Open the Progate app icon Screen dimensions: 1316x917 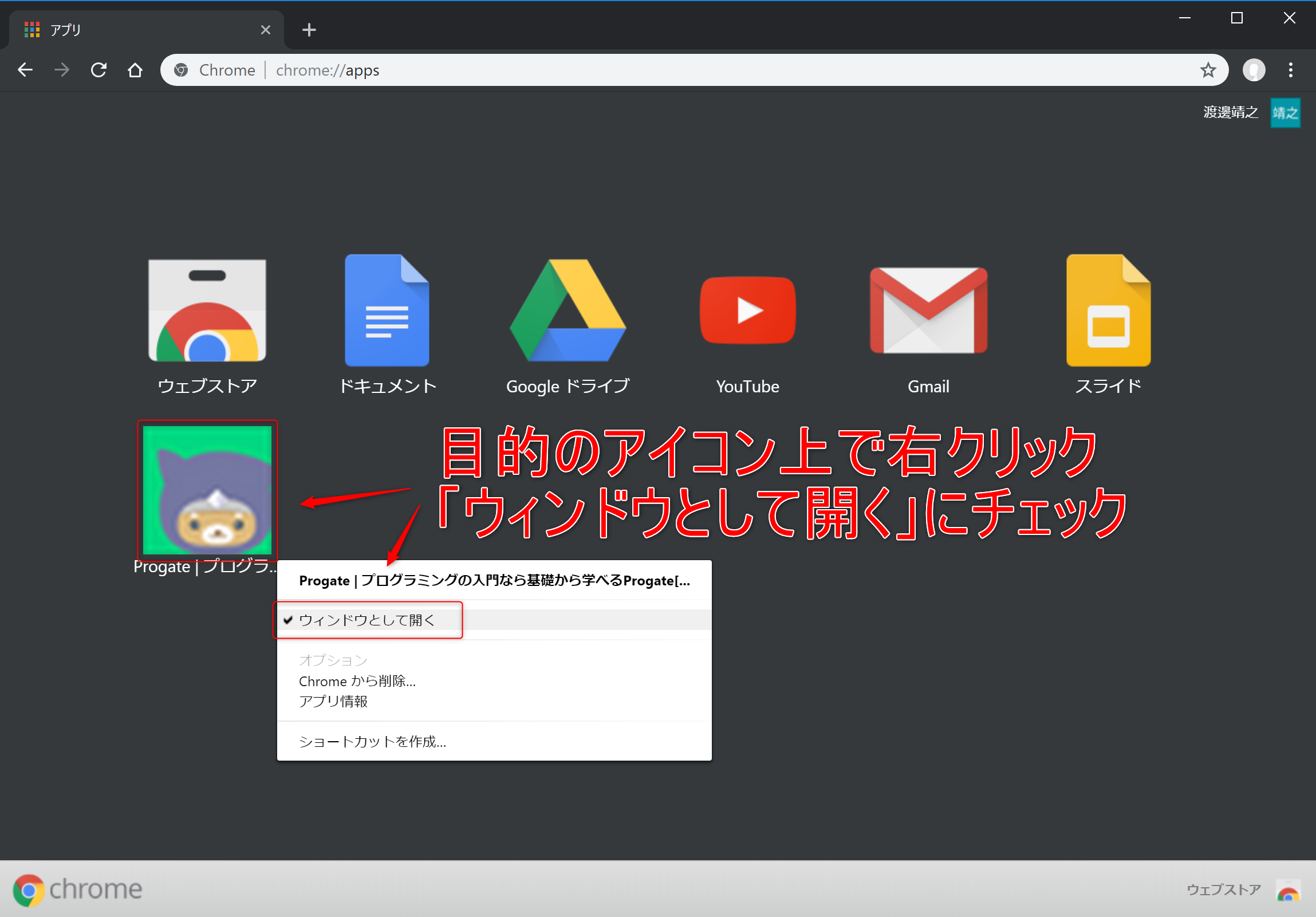(211, 490)
